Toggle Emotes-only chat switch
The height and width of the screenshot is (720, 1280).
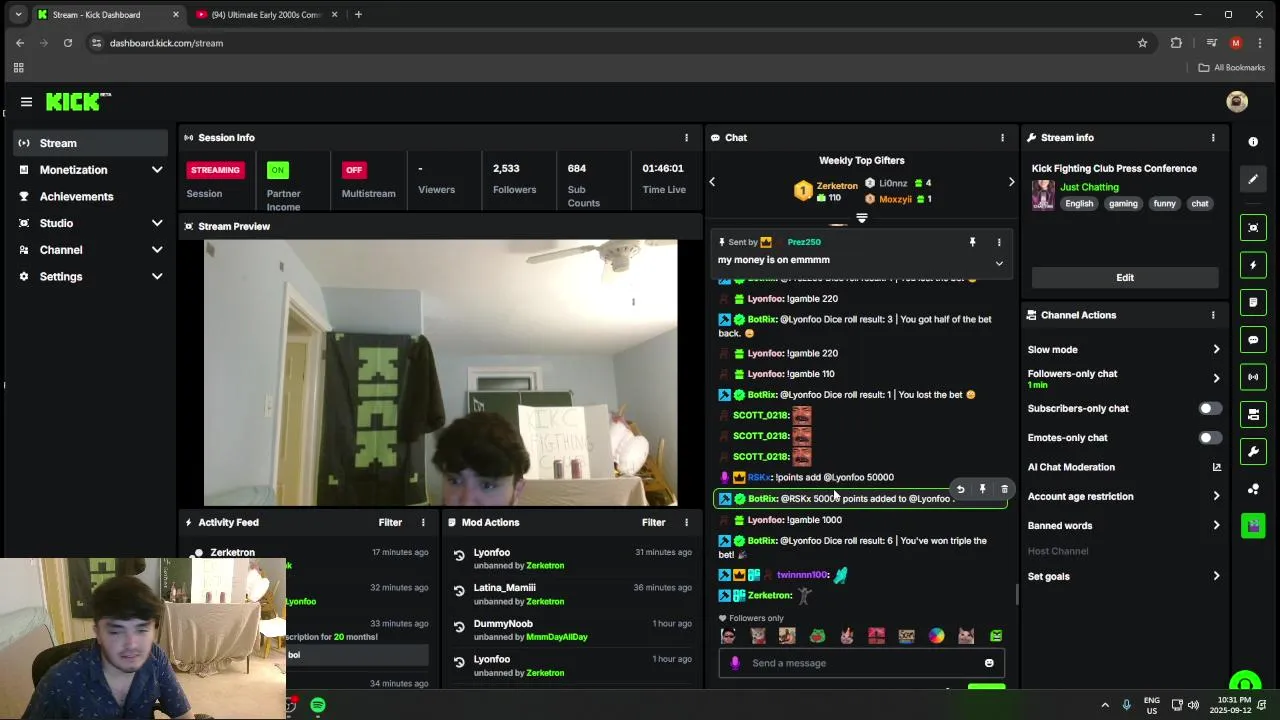pyautogui.click(x=1209, y=437)
